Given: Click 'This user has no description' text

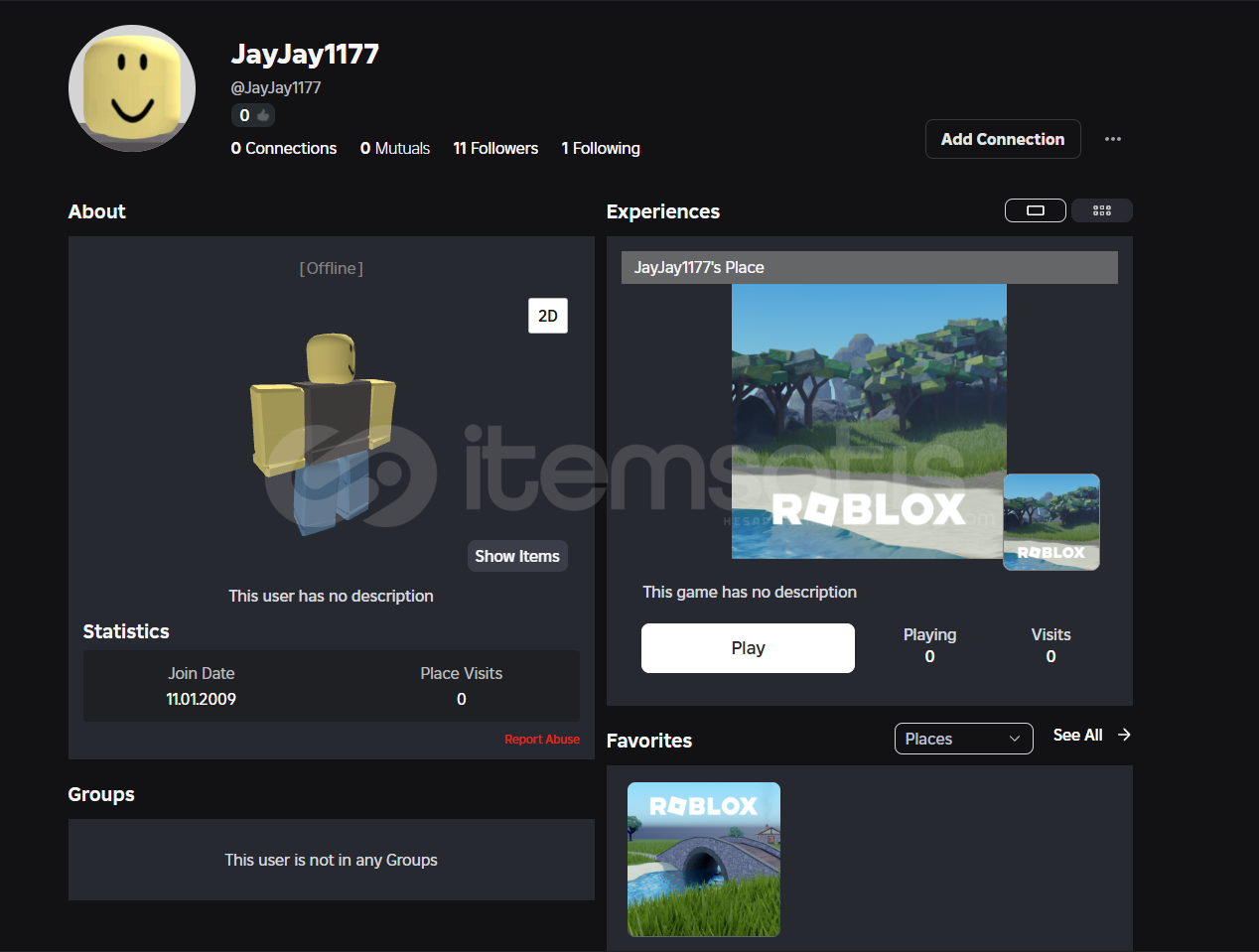Looking at the screenshot, I should coord(331,596).
